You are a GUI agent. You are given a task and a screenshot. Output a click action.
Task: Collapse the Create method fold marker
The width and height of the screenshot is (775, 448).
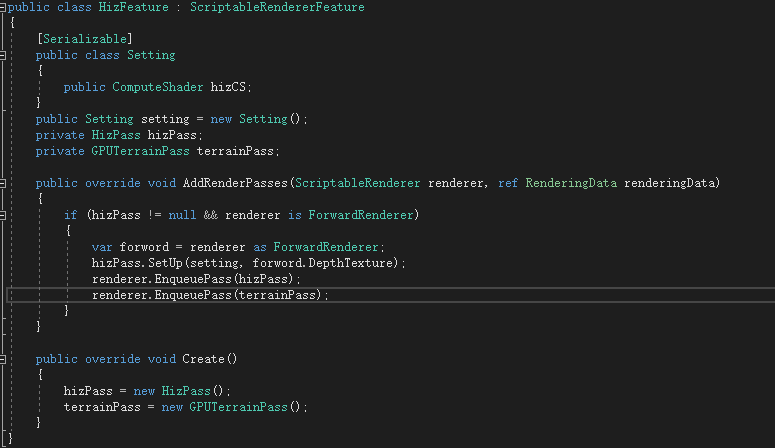click(2, 359)
